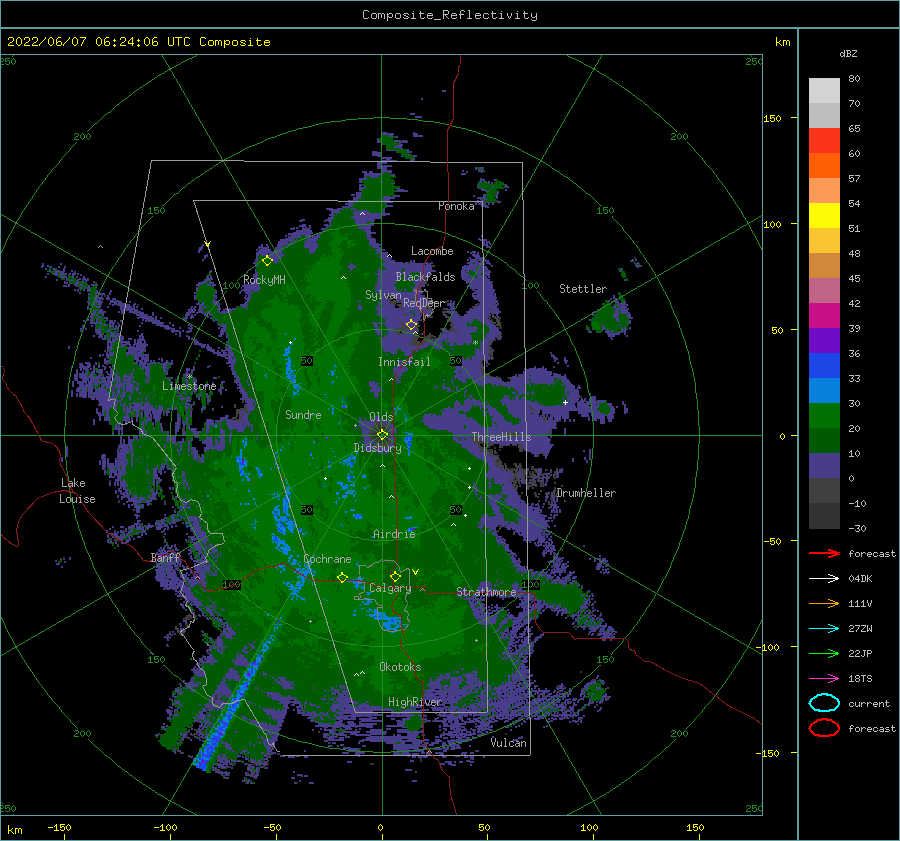Click the red forecast arrow legend icon
Screen dimensions: 900x841
tap(824, 553)
